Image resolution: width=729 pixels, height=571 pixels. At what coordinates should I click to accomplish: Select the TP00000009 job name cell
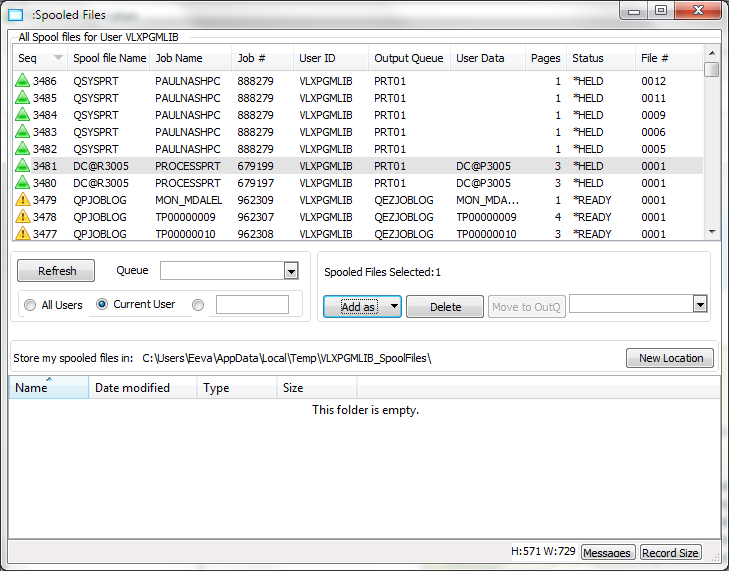[186, 217]
